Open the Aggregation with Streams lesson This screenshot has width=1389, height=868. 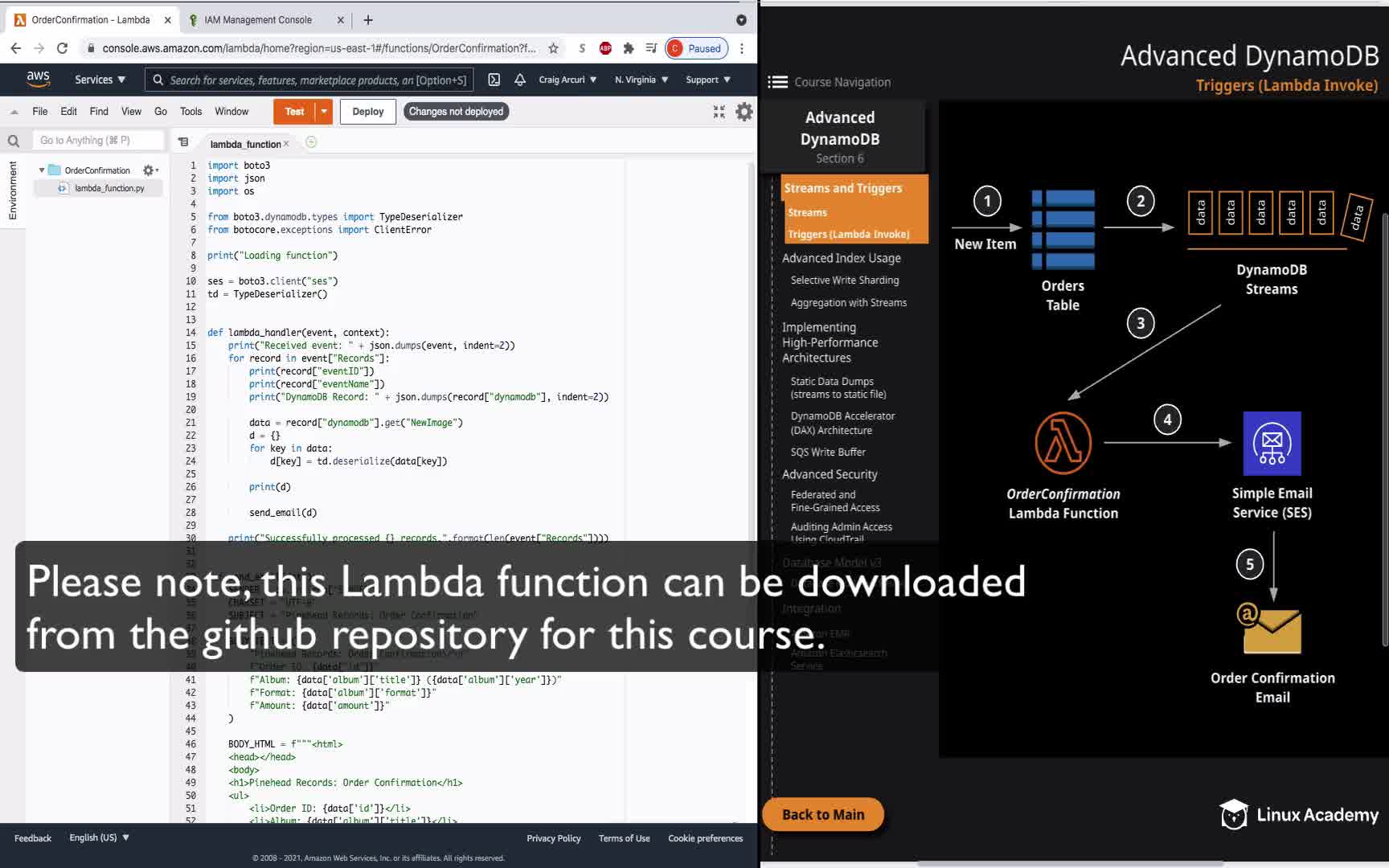tap(849, 303)
